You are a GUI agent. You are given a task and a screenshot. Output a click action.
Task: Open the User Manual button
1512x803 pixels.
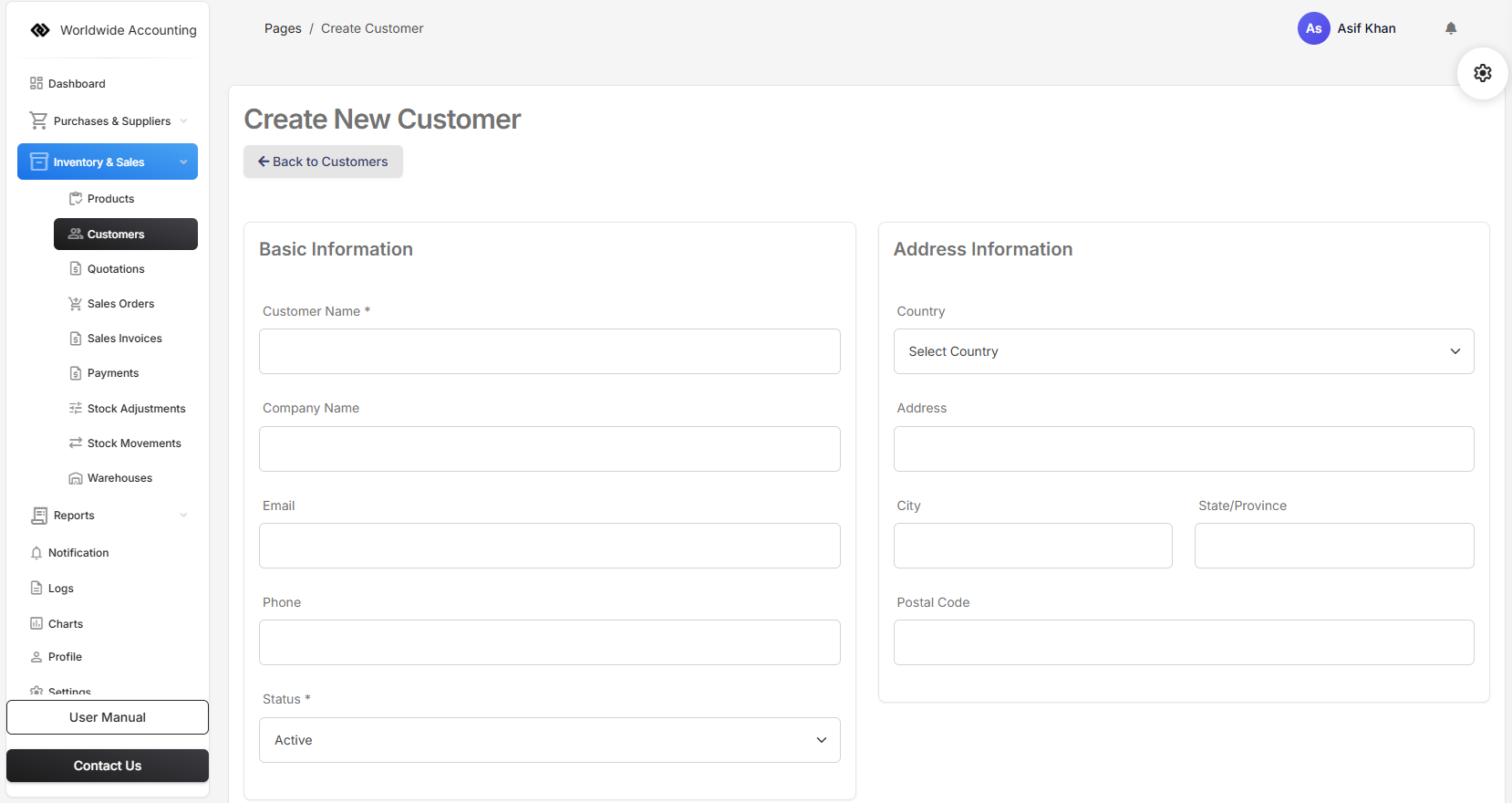point(108,717)
